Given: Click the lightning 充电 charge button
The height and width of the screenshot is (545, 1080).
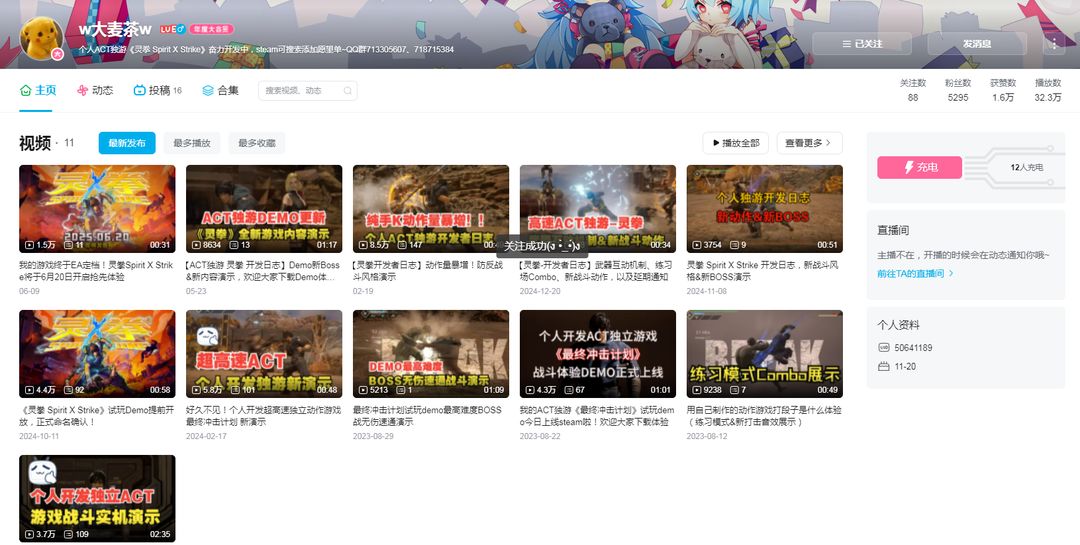Looking at the screenshot, I should (x=920, y=167).
